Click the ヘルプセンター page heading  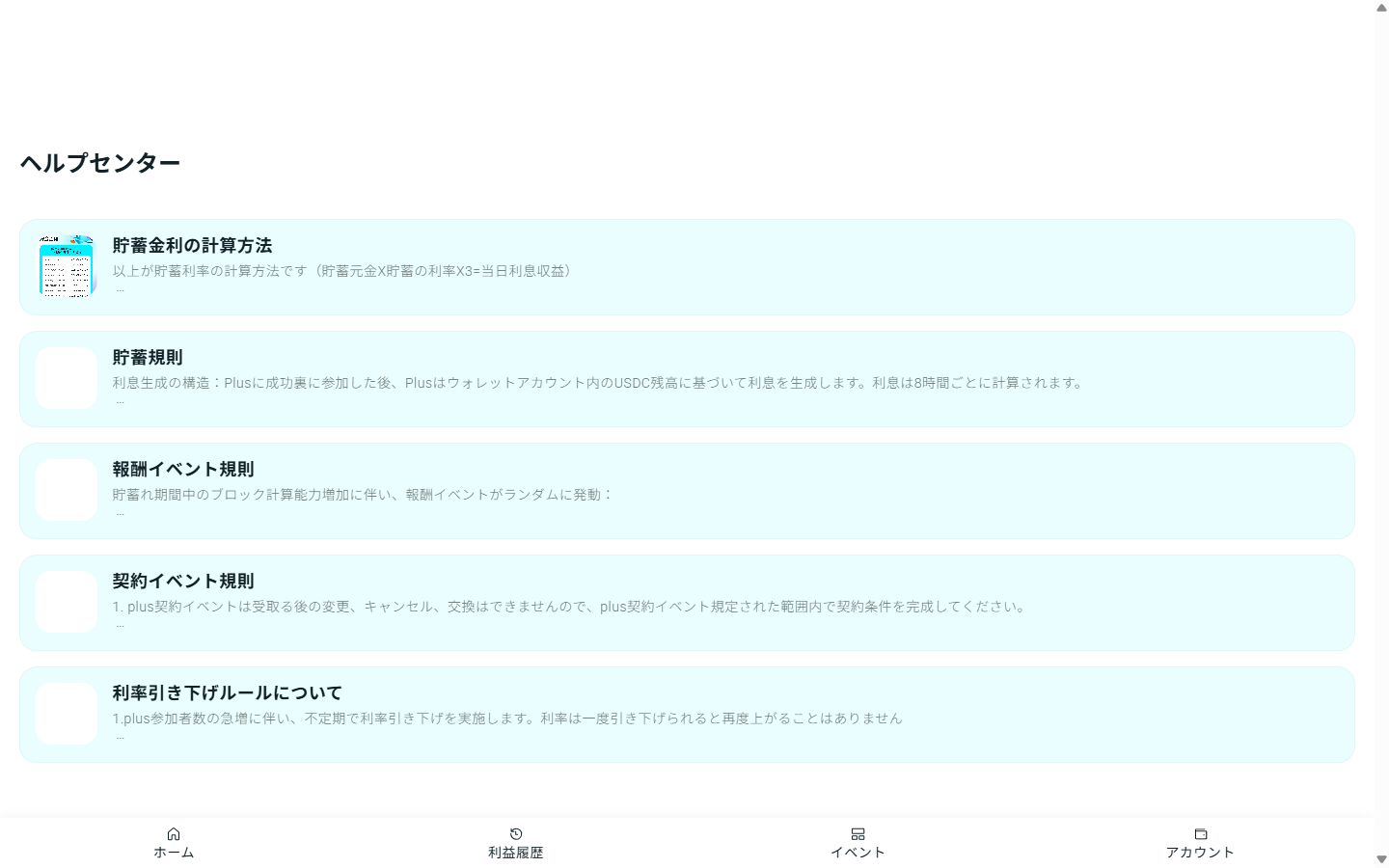[100, 163]
